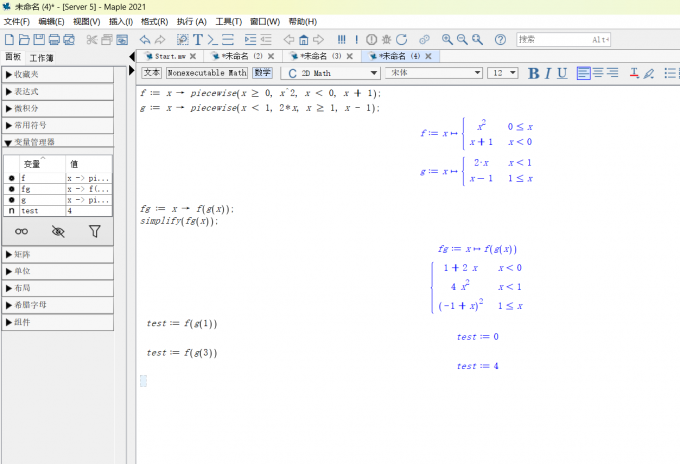Click the 搜索 search field
680x464 pixels.
coord(563,39)
